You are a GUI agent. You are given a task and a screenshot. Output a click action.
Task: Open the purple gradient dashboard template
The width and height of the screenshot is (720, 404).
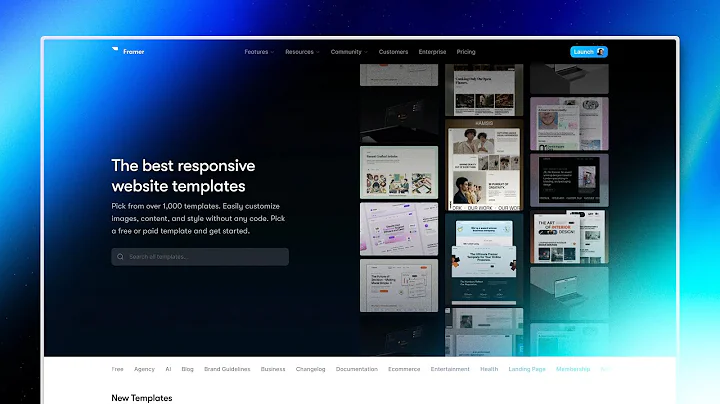click(399, 229)
